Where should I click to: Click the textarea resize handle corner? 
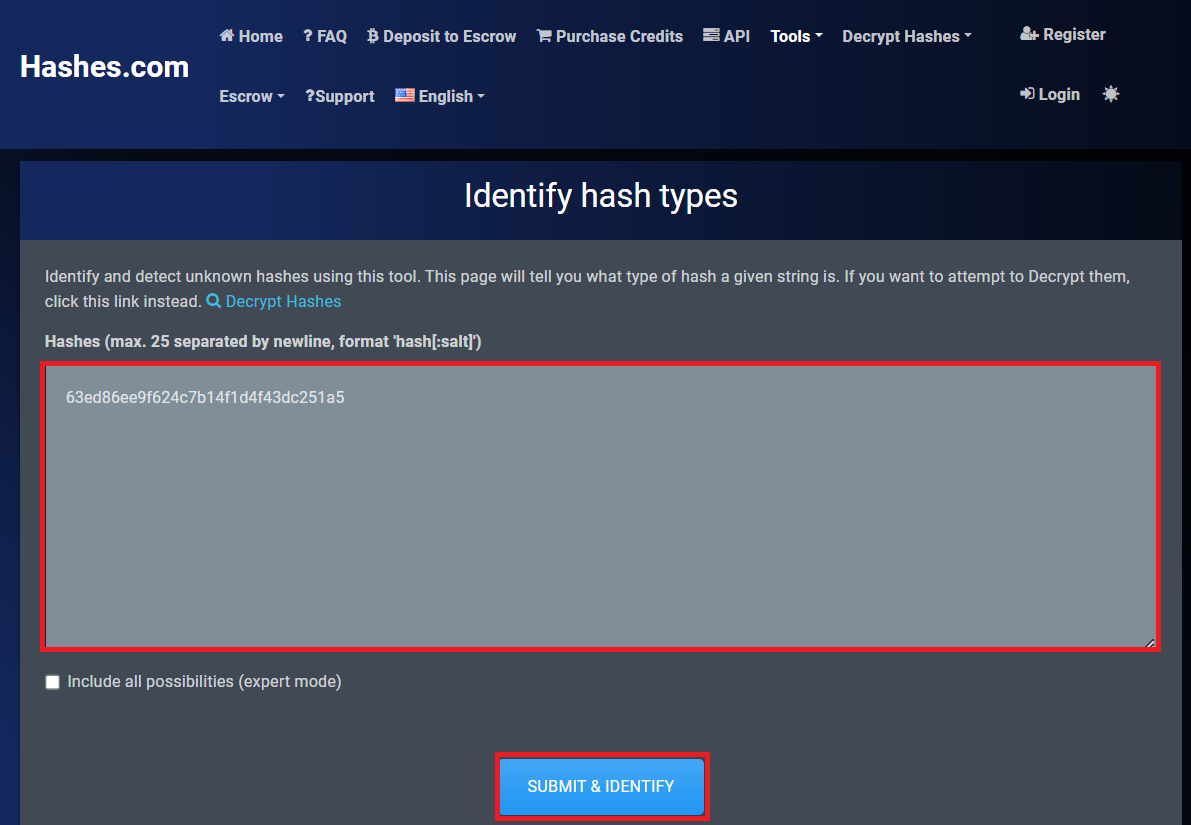1150,643
